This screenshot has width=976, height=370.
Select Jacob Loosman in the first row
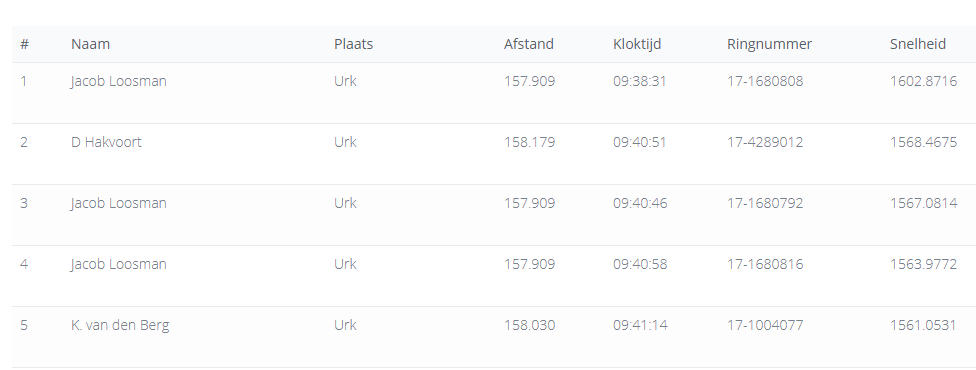tap(118, 81)
